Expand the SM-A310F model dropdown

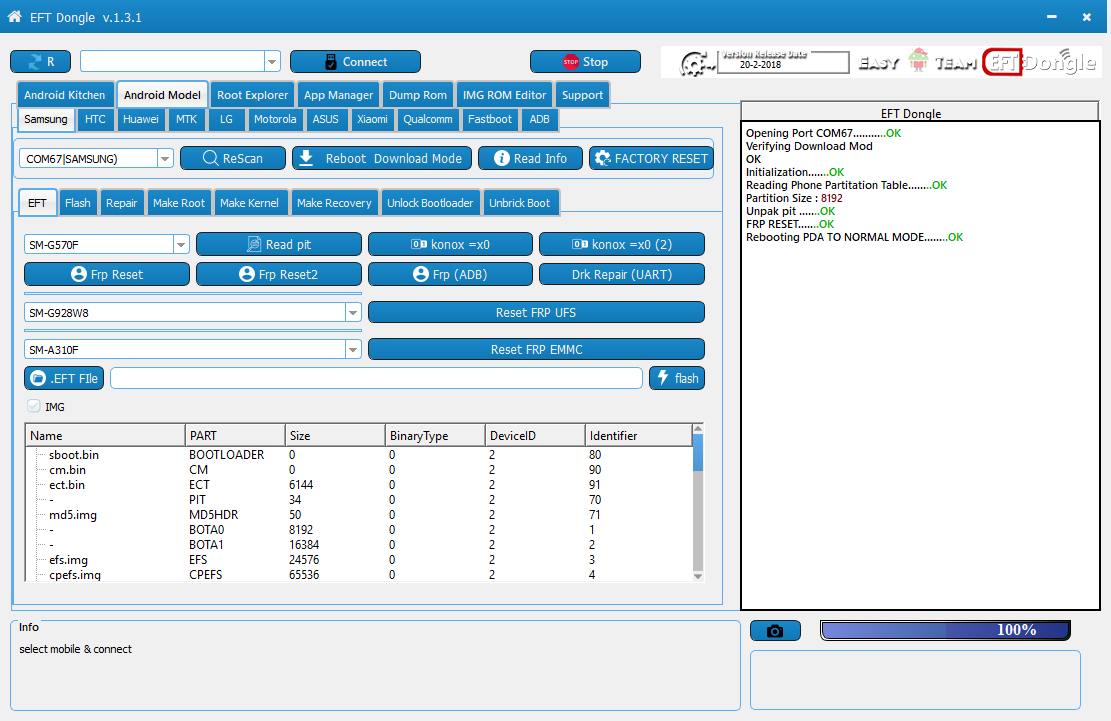tap(353, 349)
